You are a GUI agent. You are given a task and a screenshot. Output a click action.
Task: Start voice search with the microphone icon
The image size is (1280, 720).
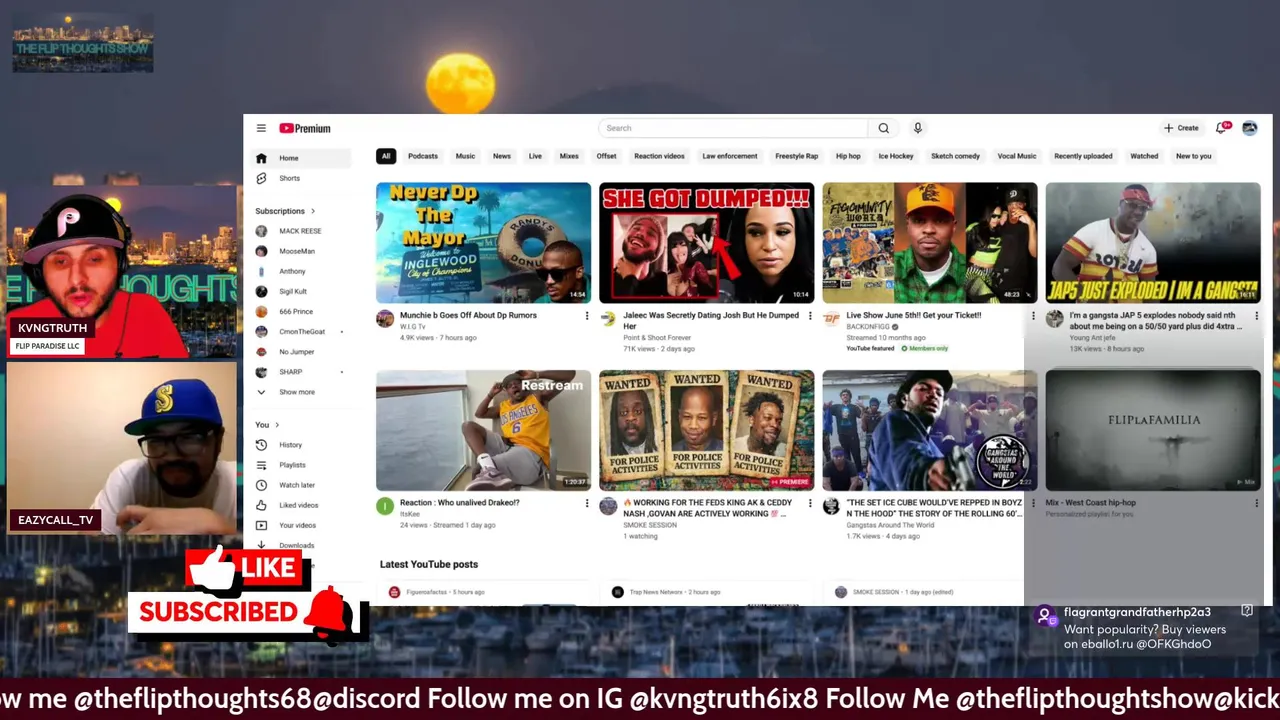pos(917,128)
